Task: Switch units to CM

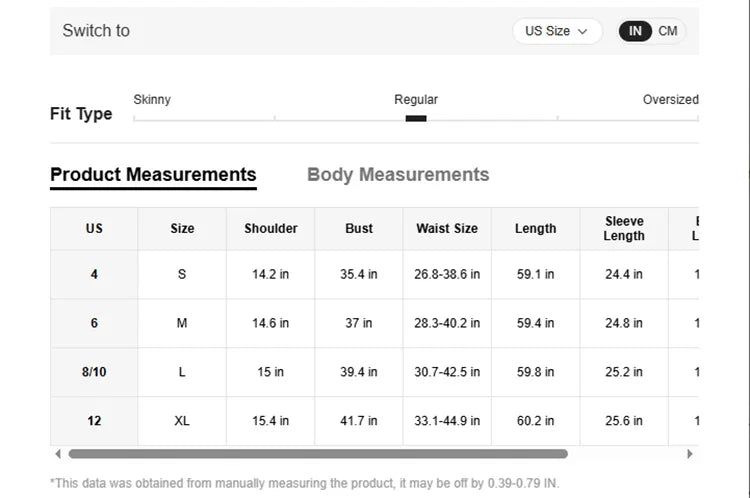Action: (668, 31)
